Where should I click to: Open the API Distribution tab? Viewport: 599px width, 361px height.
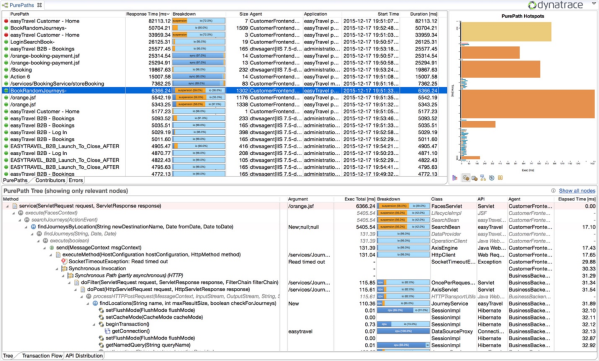tap(84, 356)
